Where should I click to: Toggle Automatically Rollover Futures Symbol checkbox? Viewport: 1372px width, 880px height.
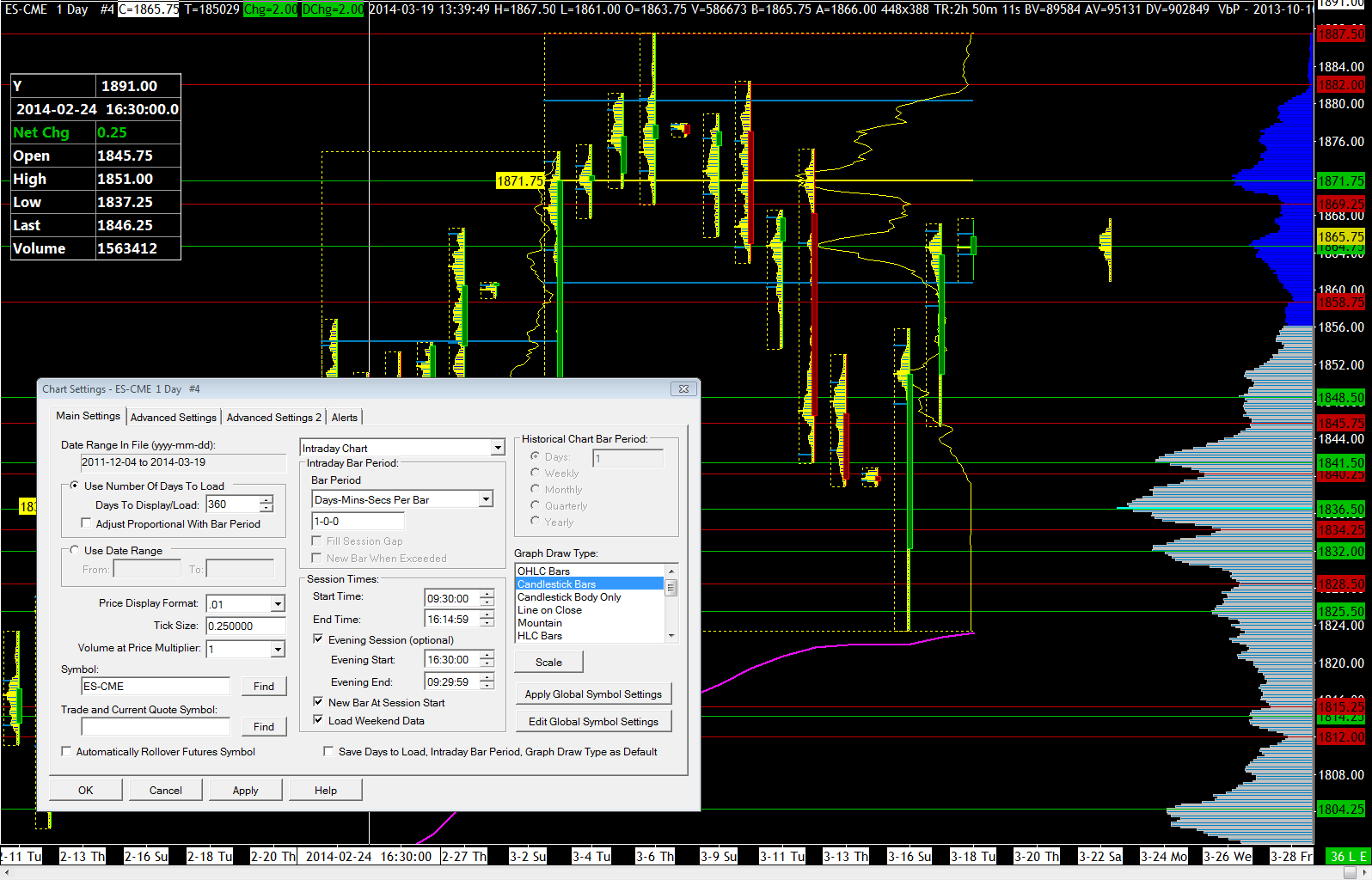coord(67,751)
